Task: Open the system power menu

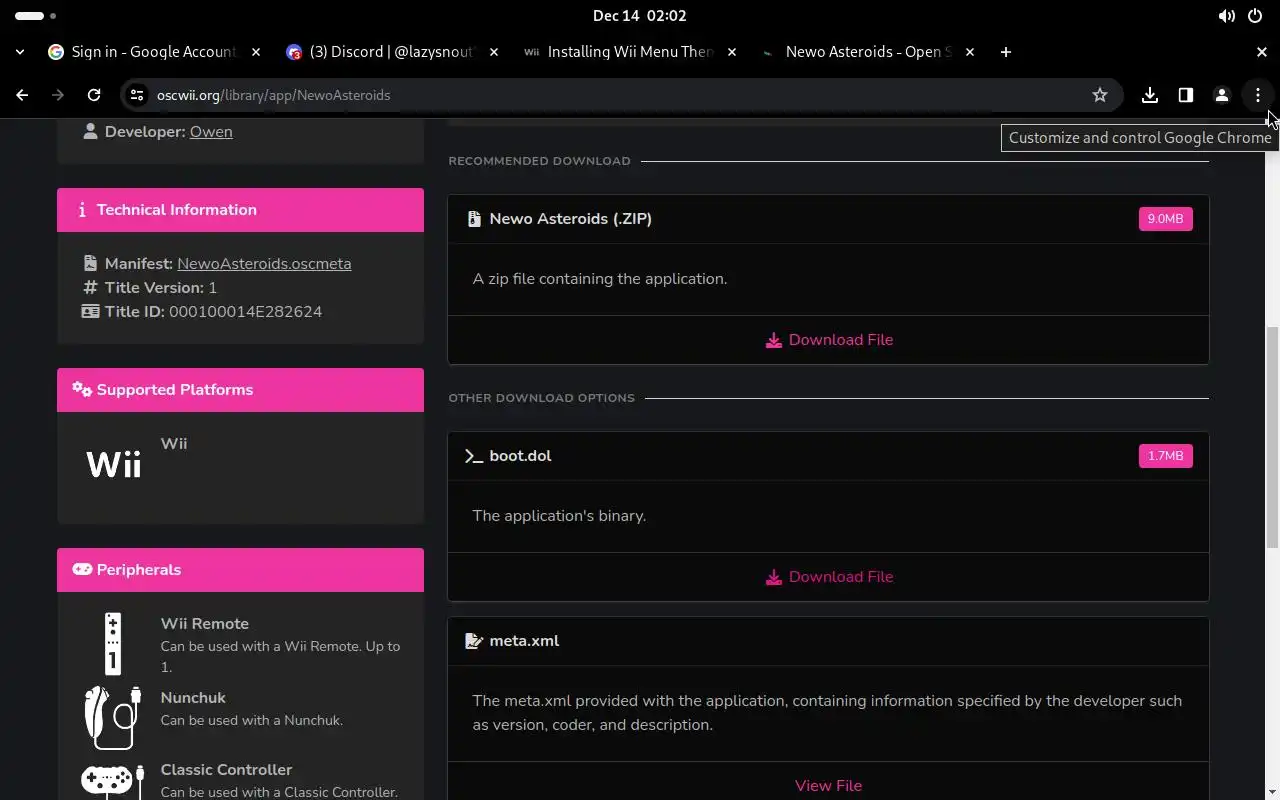Action: click(x=1255, y=16)
